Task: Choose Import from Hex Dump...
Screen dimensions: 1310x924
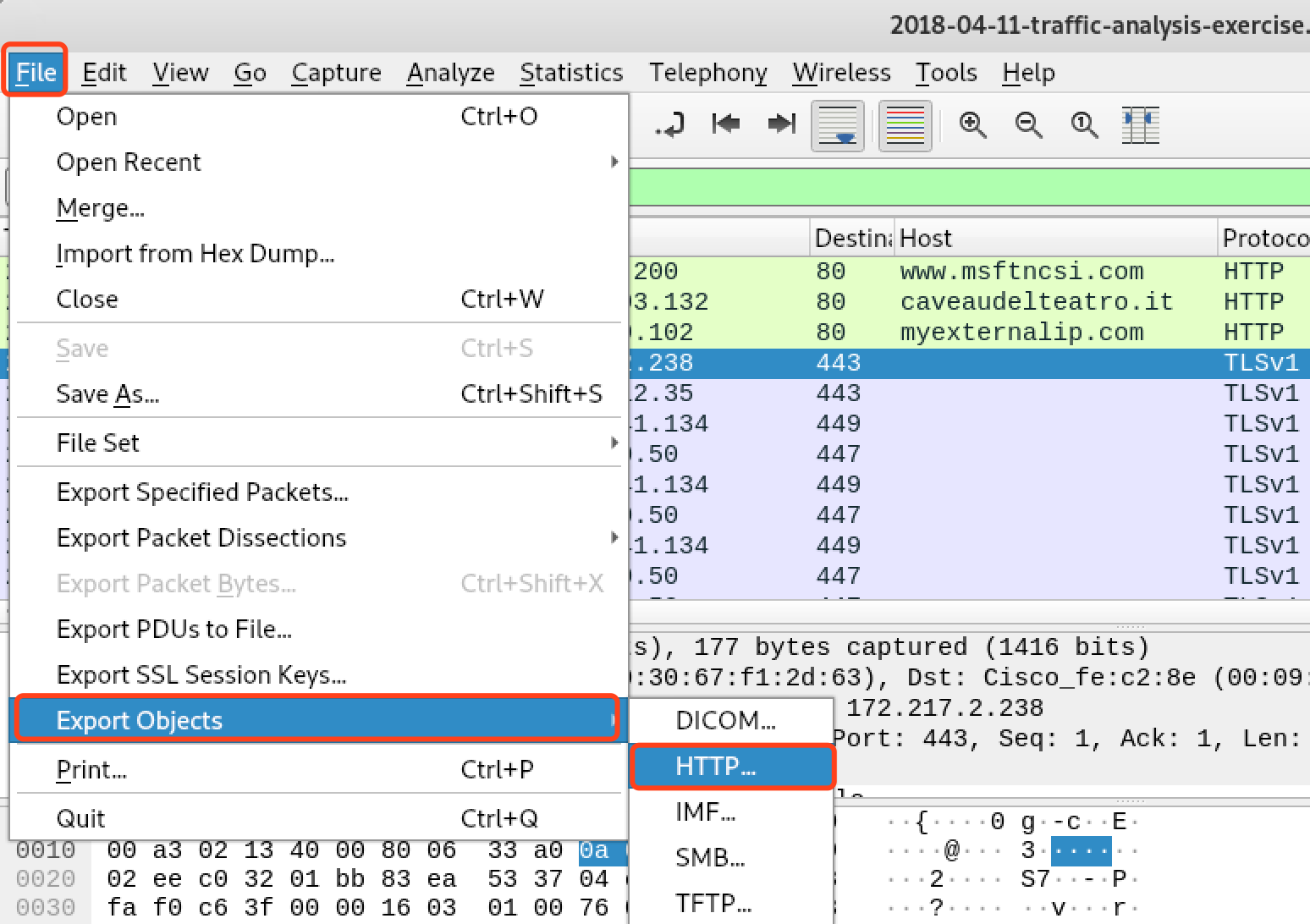Action: tap(319, 253)
